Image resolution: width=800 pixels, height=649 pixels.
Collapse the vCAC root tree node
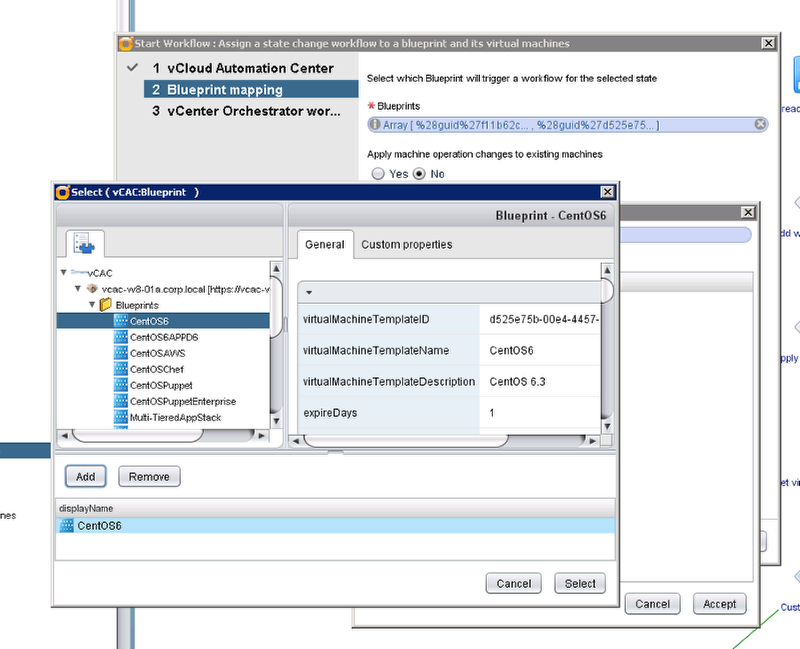(x=64, y=272)
